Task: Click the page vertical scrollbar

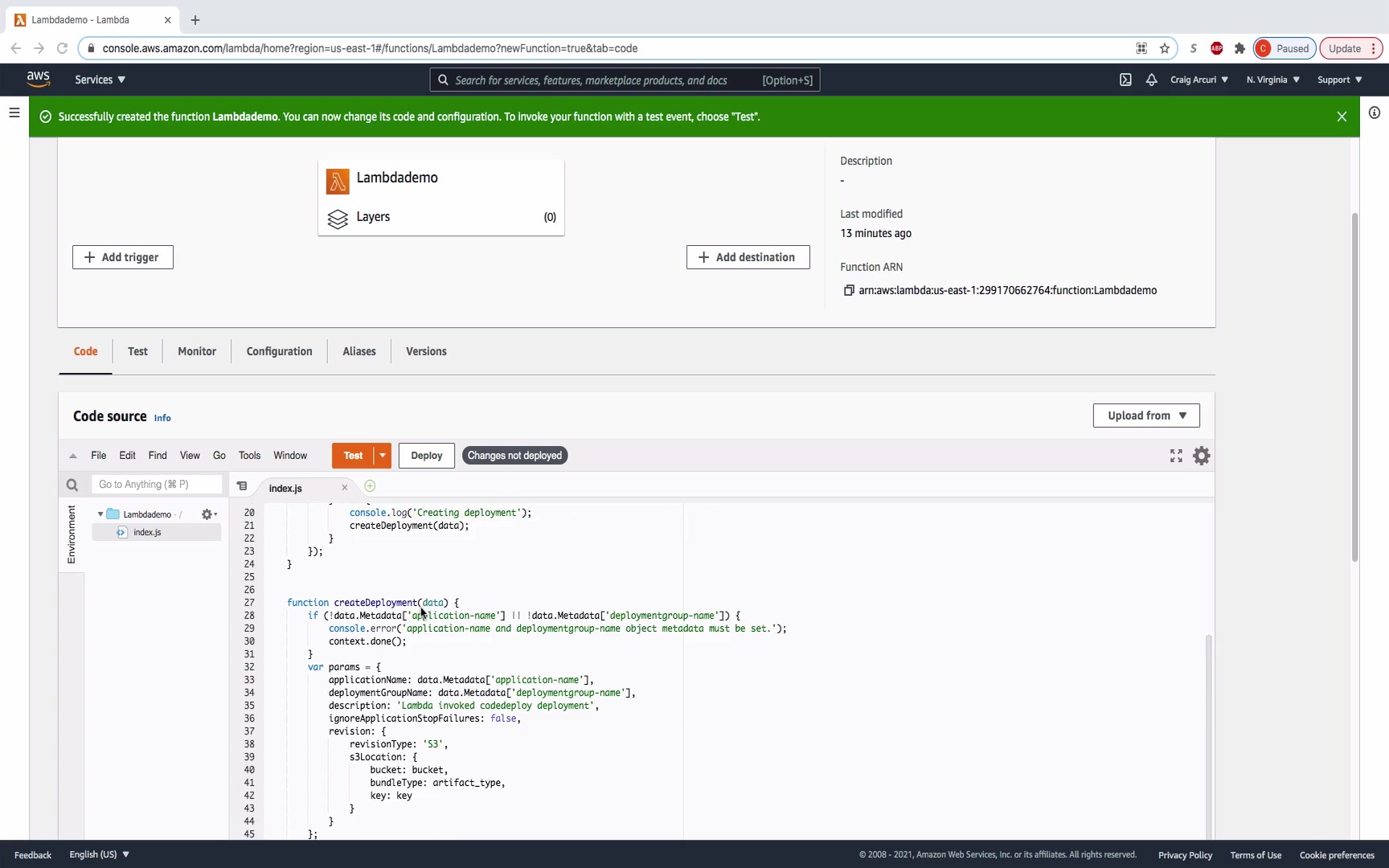Action: tap(1354, 387)
